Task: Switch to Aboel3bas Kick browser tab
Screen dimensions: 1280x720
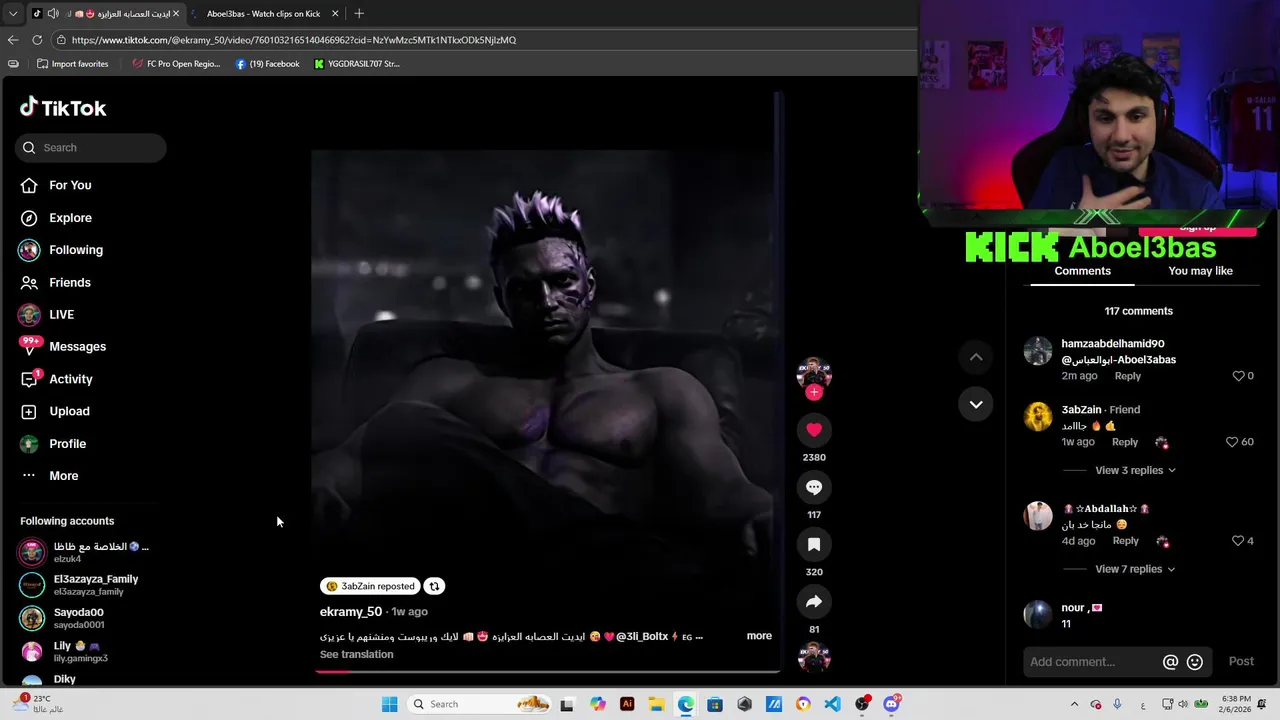Action: pos(262,14)
